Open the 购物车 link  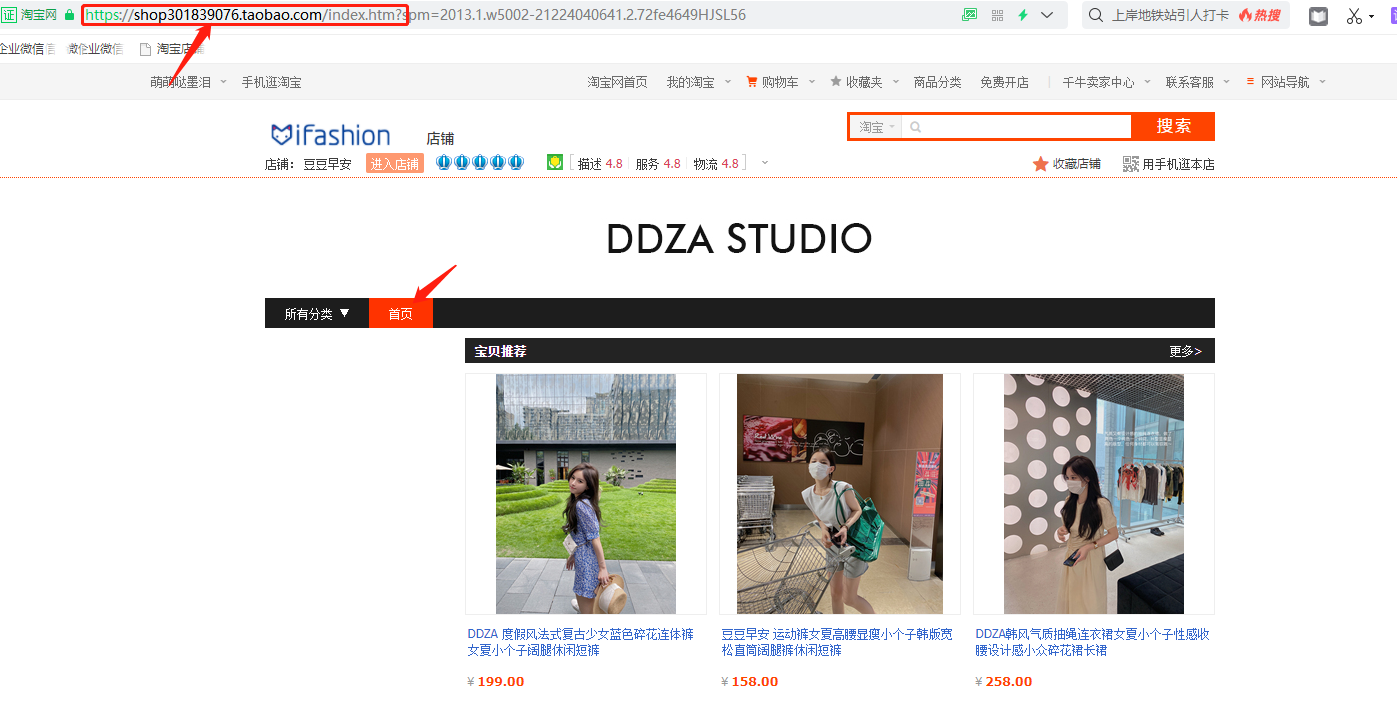pos(780,82)
